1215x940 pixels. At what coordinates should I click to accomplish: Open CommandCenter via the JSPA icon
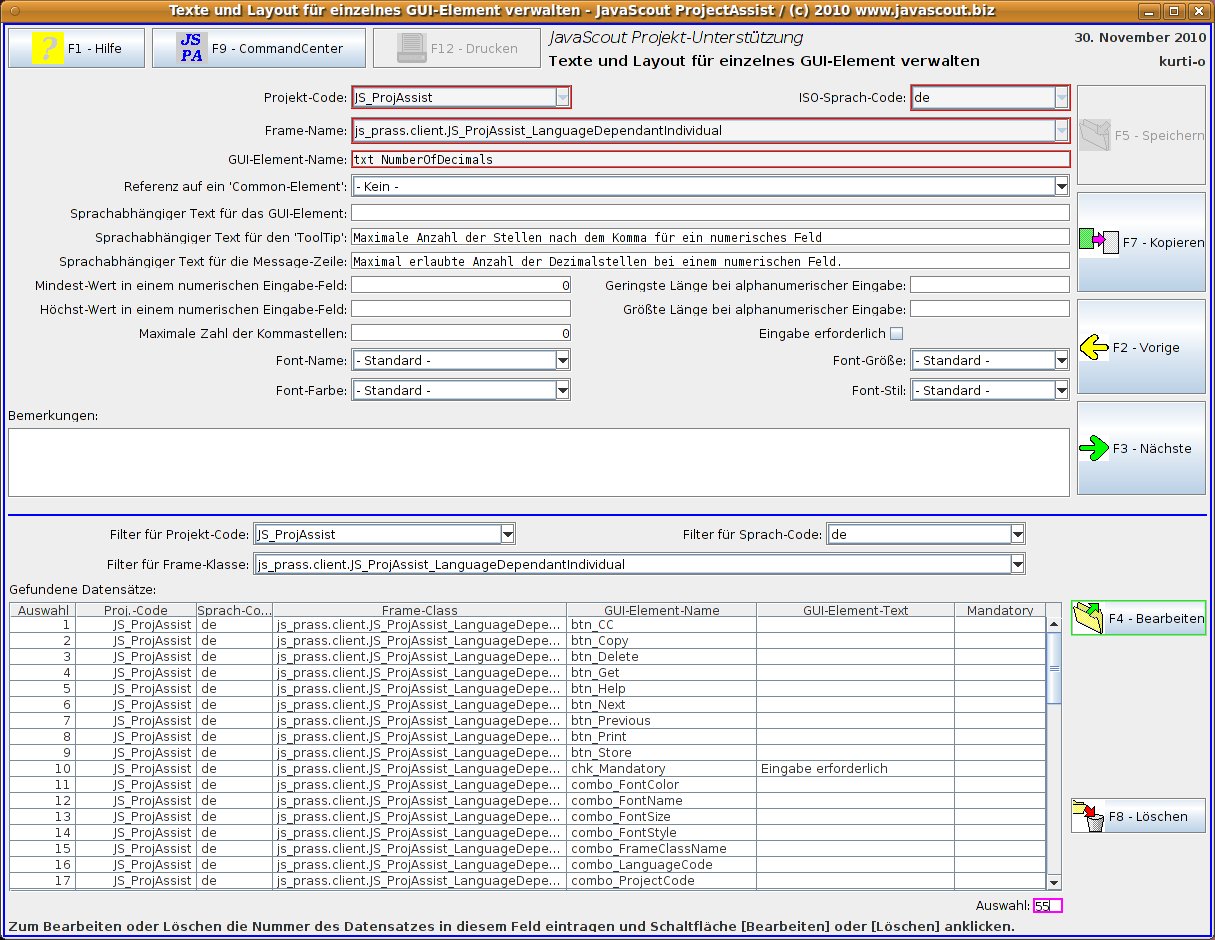[191, 48]
